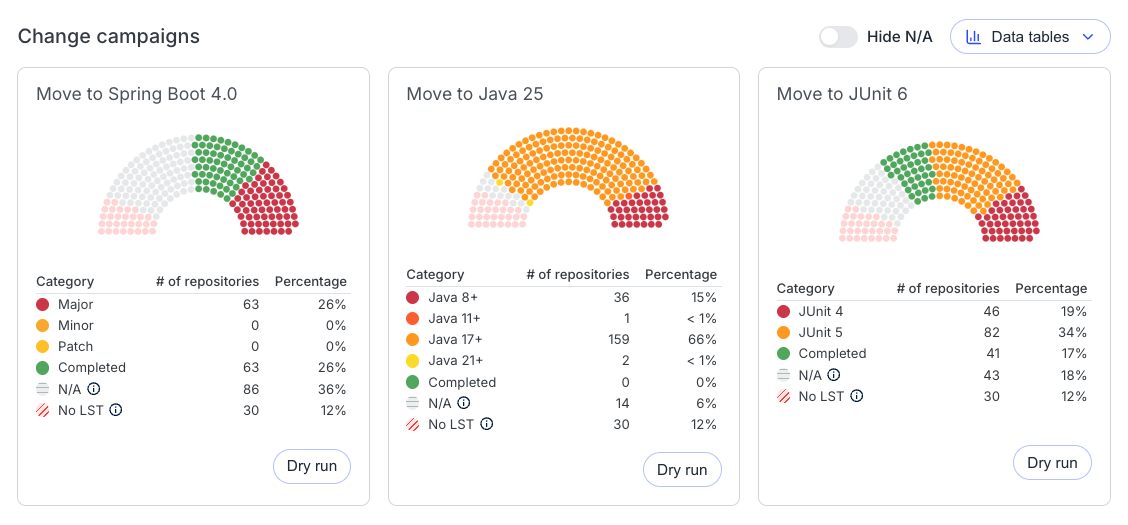The image size is (1128, 525).
Task: Click the Move to Spring Boot 4.0 title
Action: coord(137,94)
